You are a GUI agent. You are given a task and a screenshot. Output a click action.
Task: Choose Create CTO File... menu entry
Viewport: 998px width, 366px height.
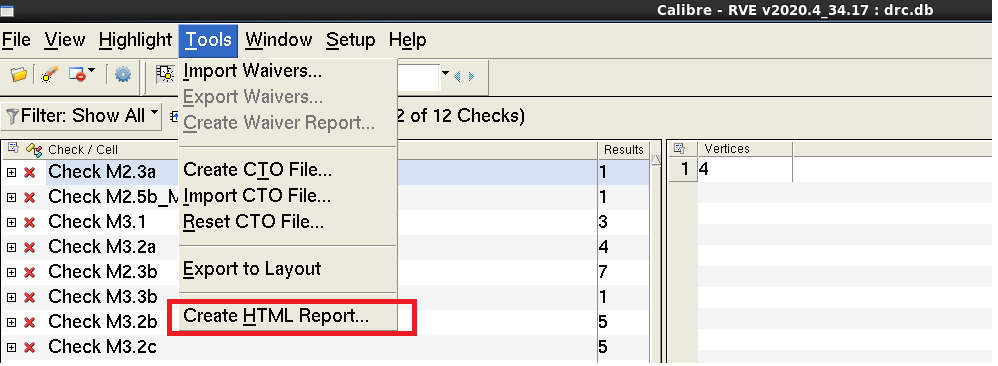coord(288,171)
